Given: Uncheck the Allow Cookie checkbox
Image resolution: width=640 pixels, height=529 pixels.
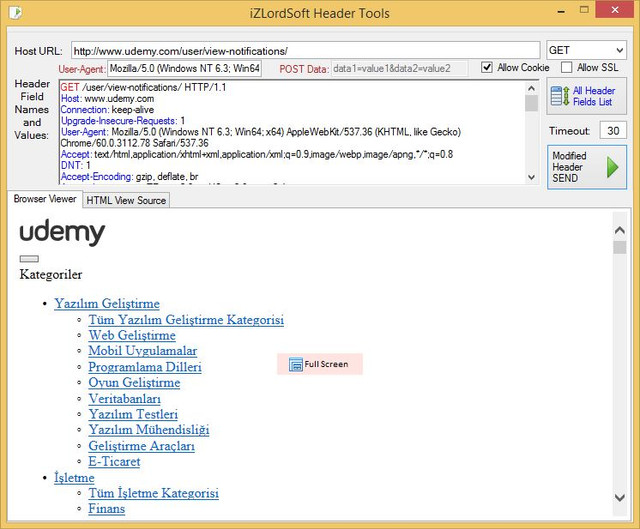Looking at the screenshot, I should pyautogui.click(x=487, y=67).
